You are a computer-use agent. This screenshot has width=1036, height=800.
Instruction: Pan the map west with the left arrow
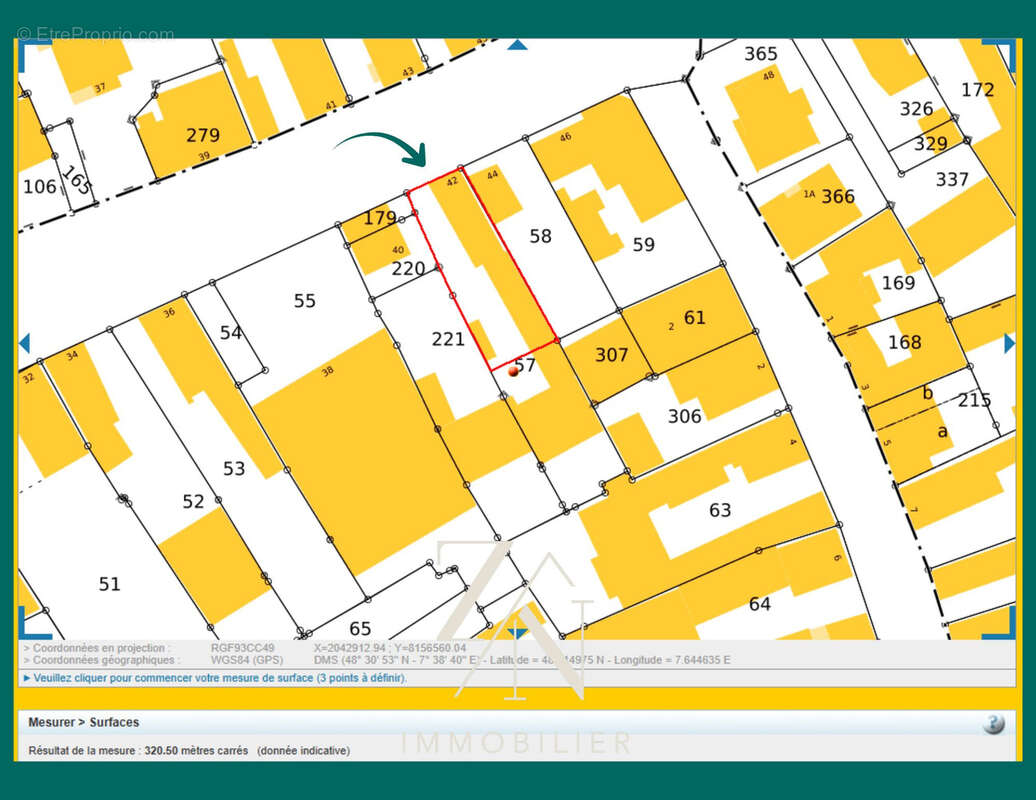[x=24, y=343]
